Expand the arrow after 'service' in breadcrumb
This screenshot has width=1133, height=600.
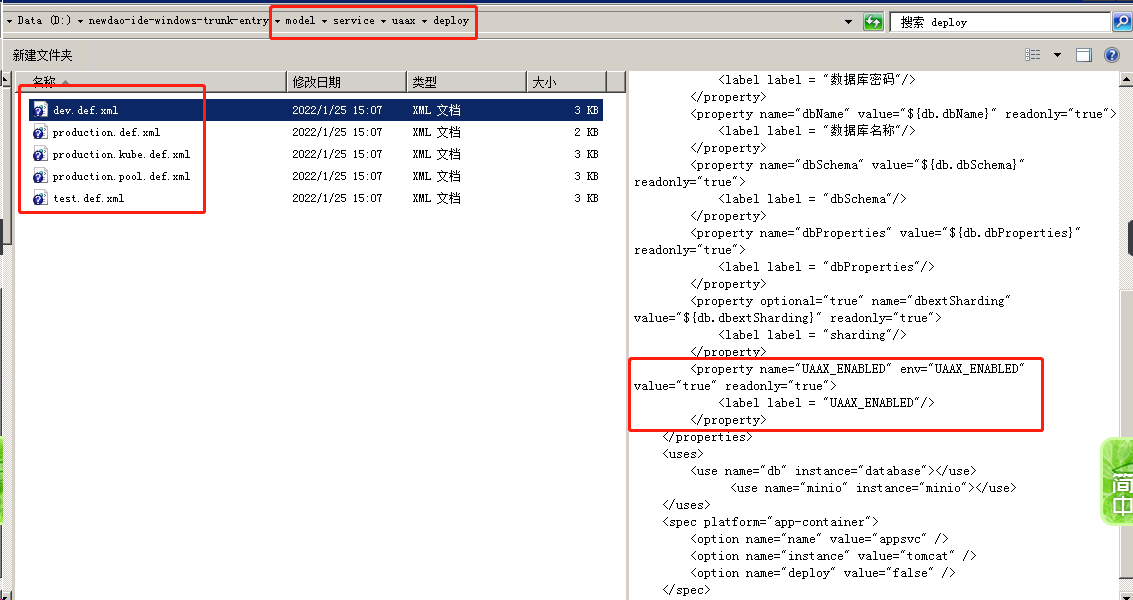click(x=382, y=21)
